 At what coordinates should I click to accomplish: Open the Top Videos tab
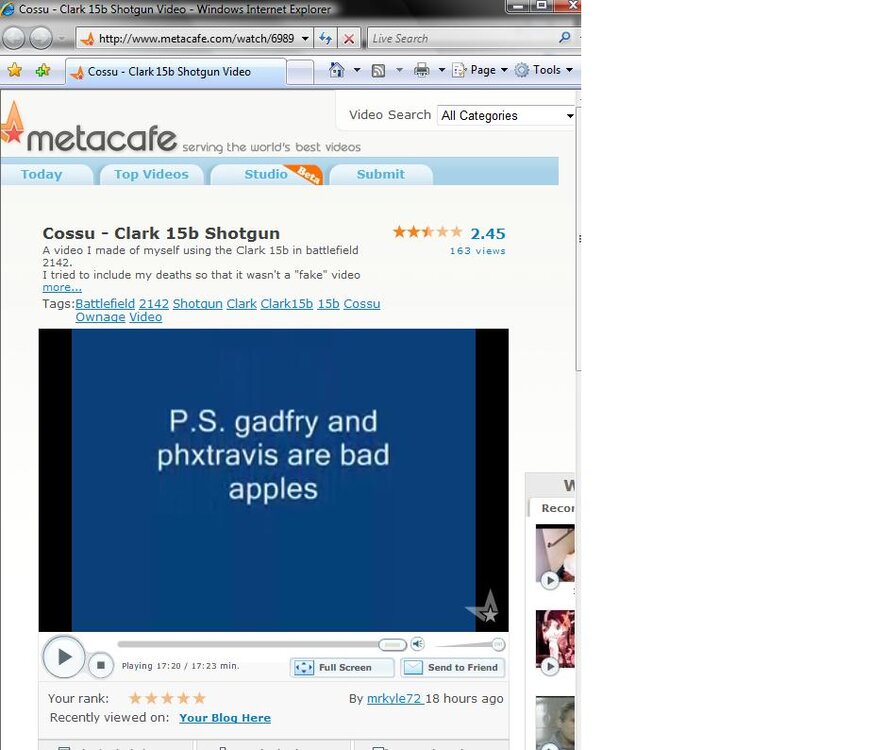tap(151, 175)
